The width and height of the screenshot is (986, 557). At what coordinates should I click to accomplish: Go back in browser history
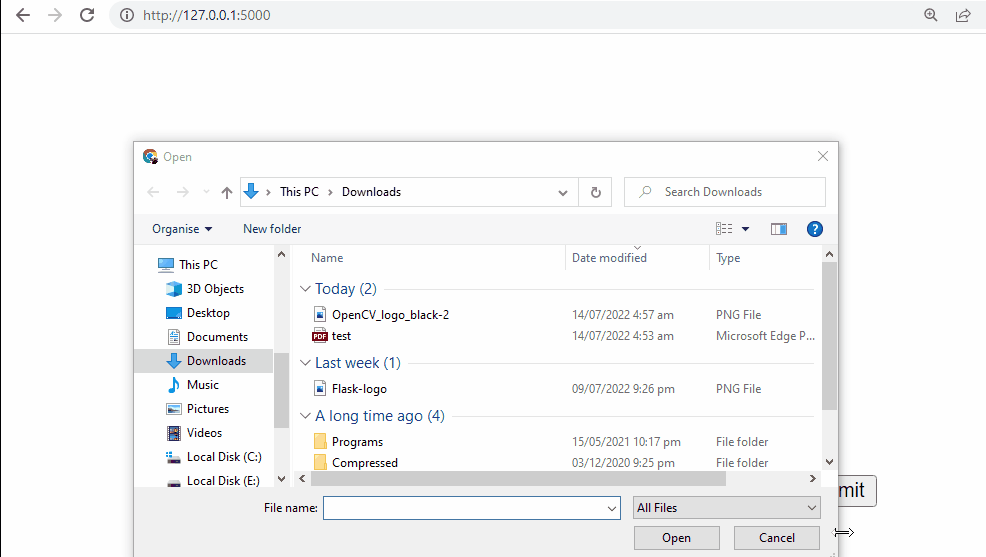pyautogui.click(x=23, y=15)
